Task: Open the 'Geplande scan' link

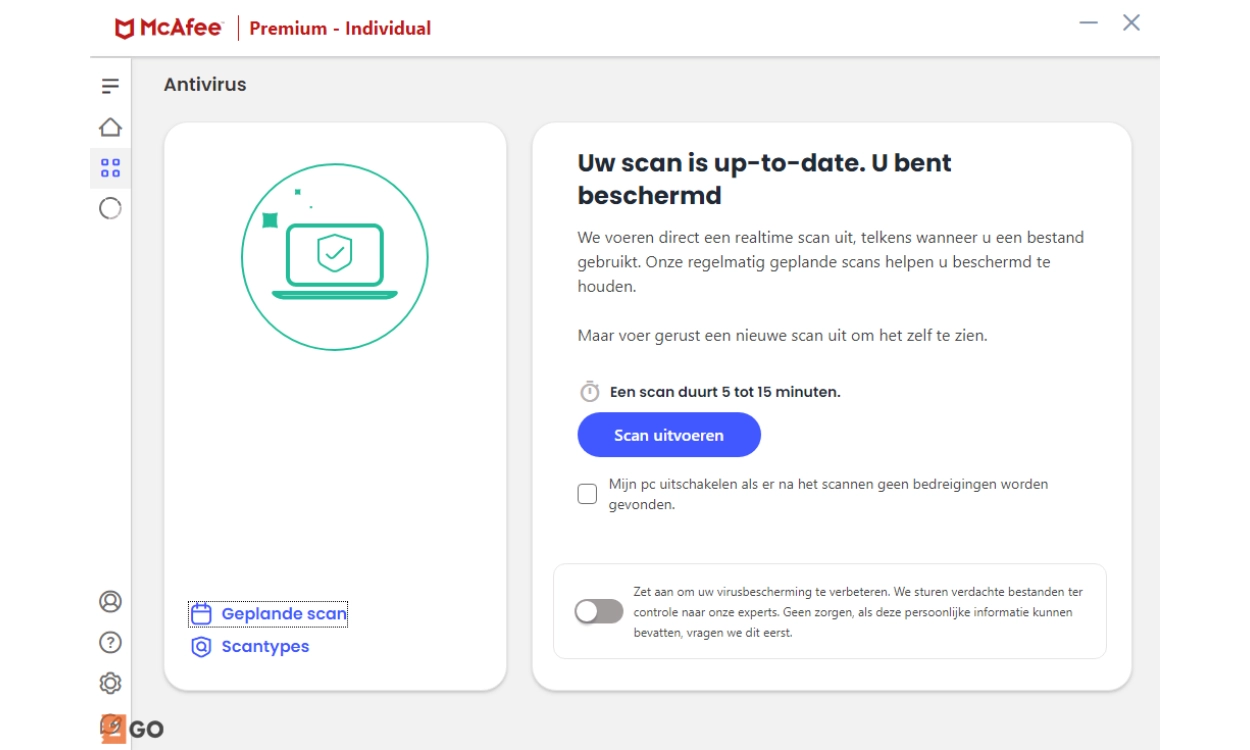Action: click(x=284, y=614)
